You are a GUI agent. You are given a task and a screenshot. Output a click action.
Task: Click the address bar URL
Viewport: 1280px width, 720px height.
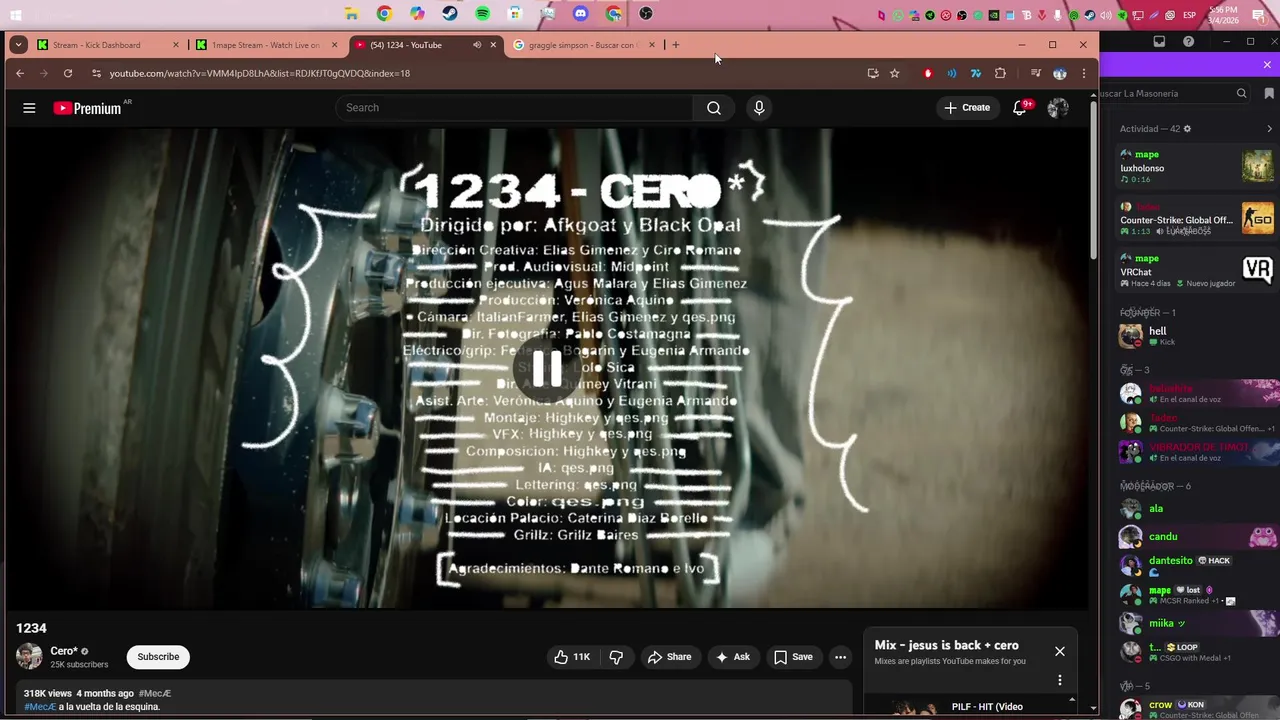260,73
